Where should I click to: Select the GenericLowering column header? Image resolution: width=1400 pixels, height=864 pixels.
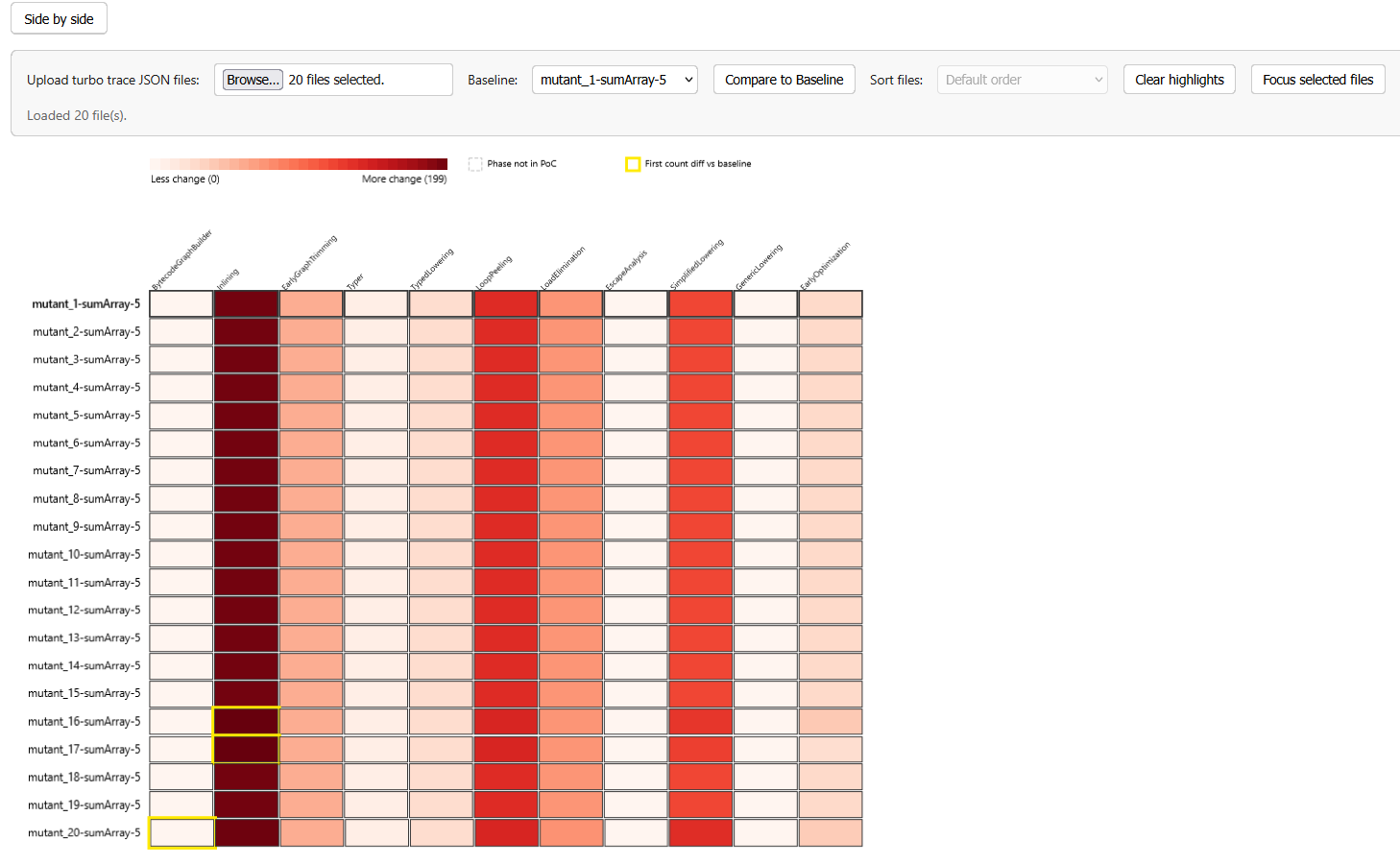point(759,267)
